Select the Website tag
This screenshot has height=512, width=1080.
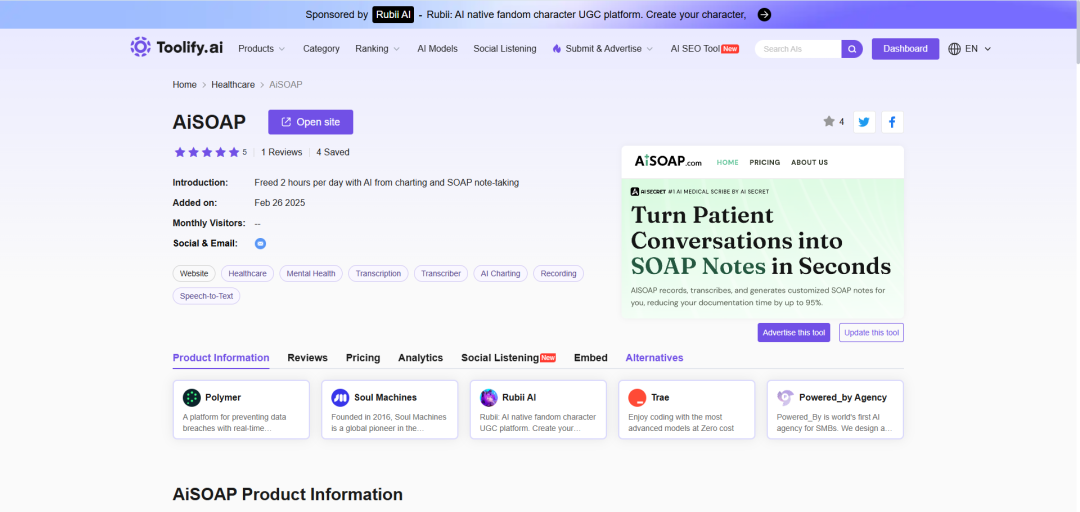click(x=194, y=274)
